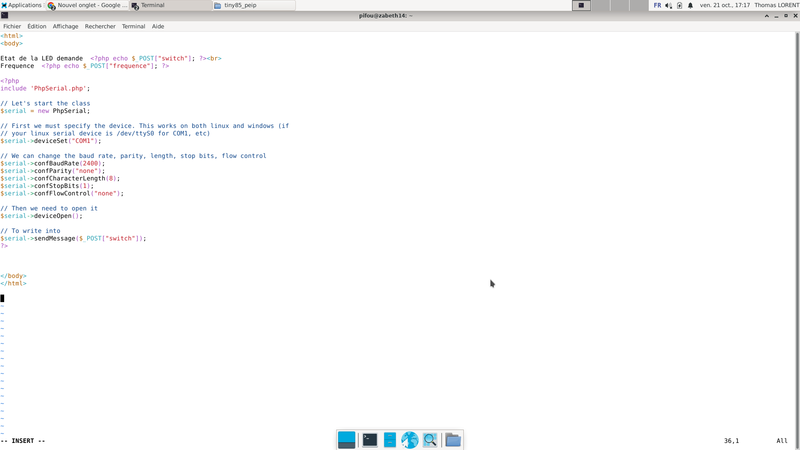Expand the Thomas LORENT user menu
800x450 pixels.
pyautogui.click(x=775, y=5)
